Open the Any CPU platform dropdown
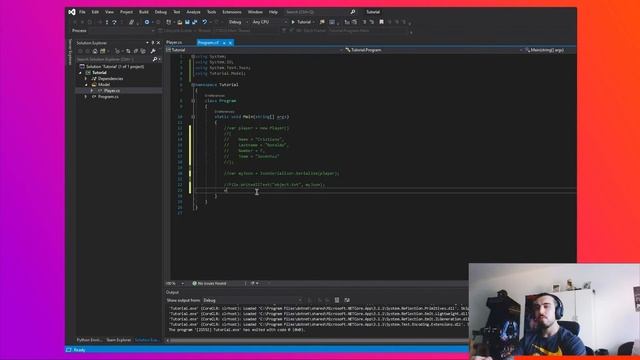This screenshot has width=640, height=360. (269, 22)
